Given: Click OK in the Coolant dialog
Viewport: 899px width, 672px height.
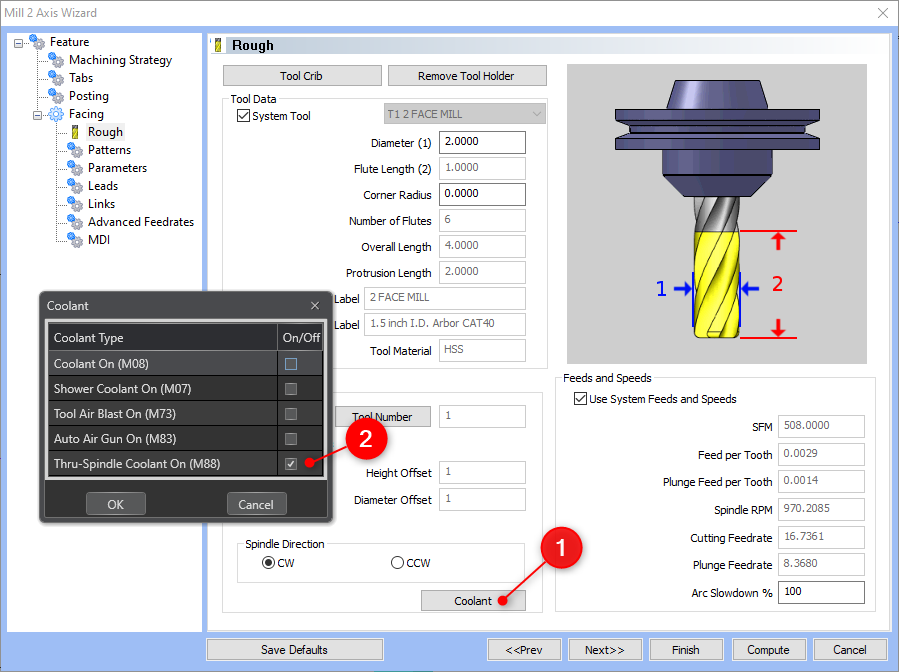Looking at the screenshot, I should pos(116,504).
